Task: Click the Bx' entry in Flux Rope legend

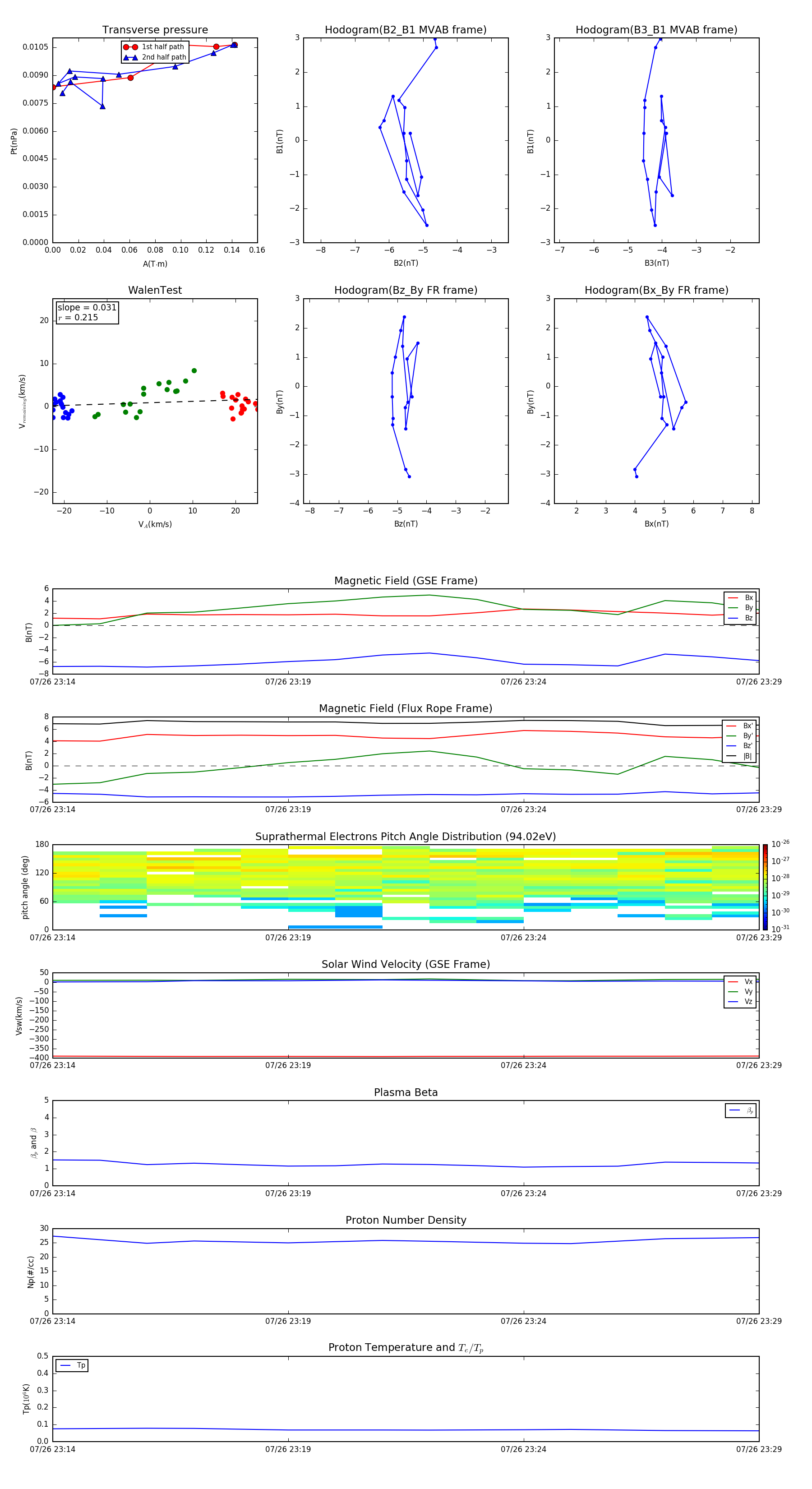Action: pyautogui.click(x=740, y=726)
